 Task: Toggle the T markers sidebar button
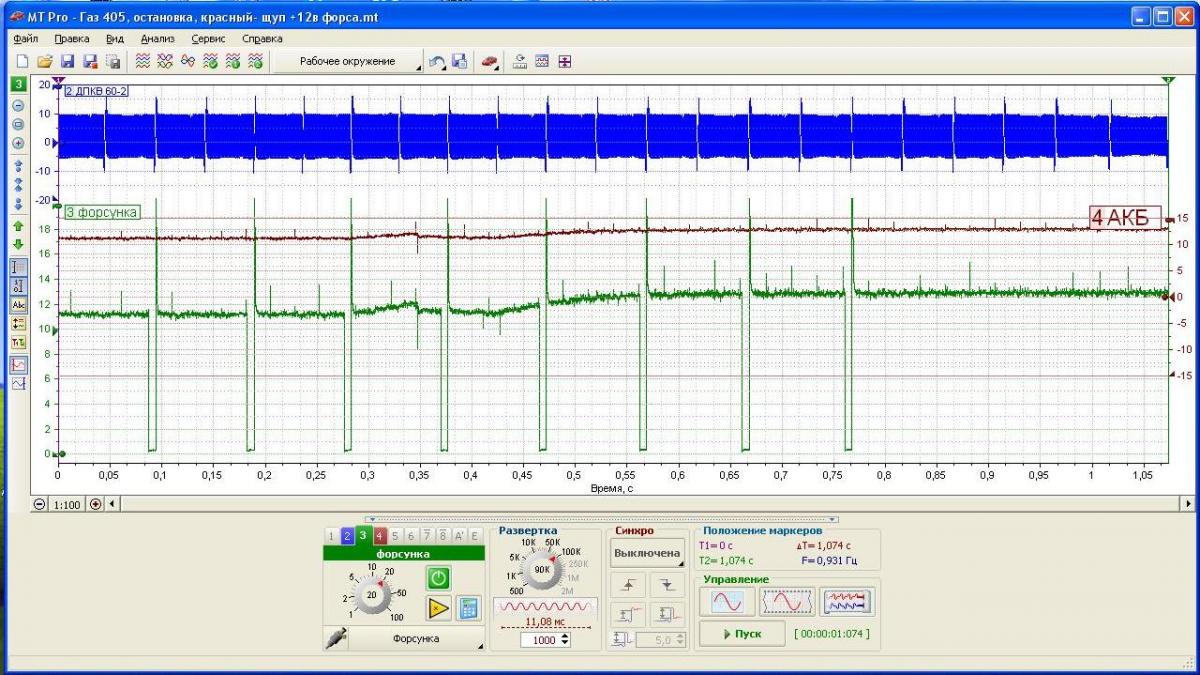click(18, 343)
